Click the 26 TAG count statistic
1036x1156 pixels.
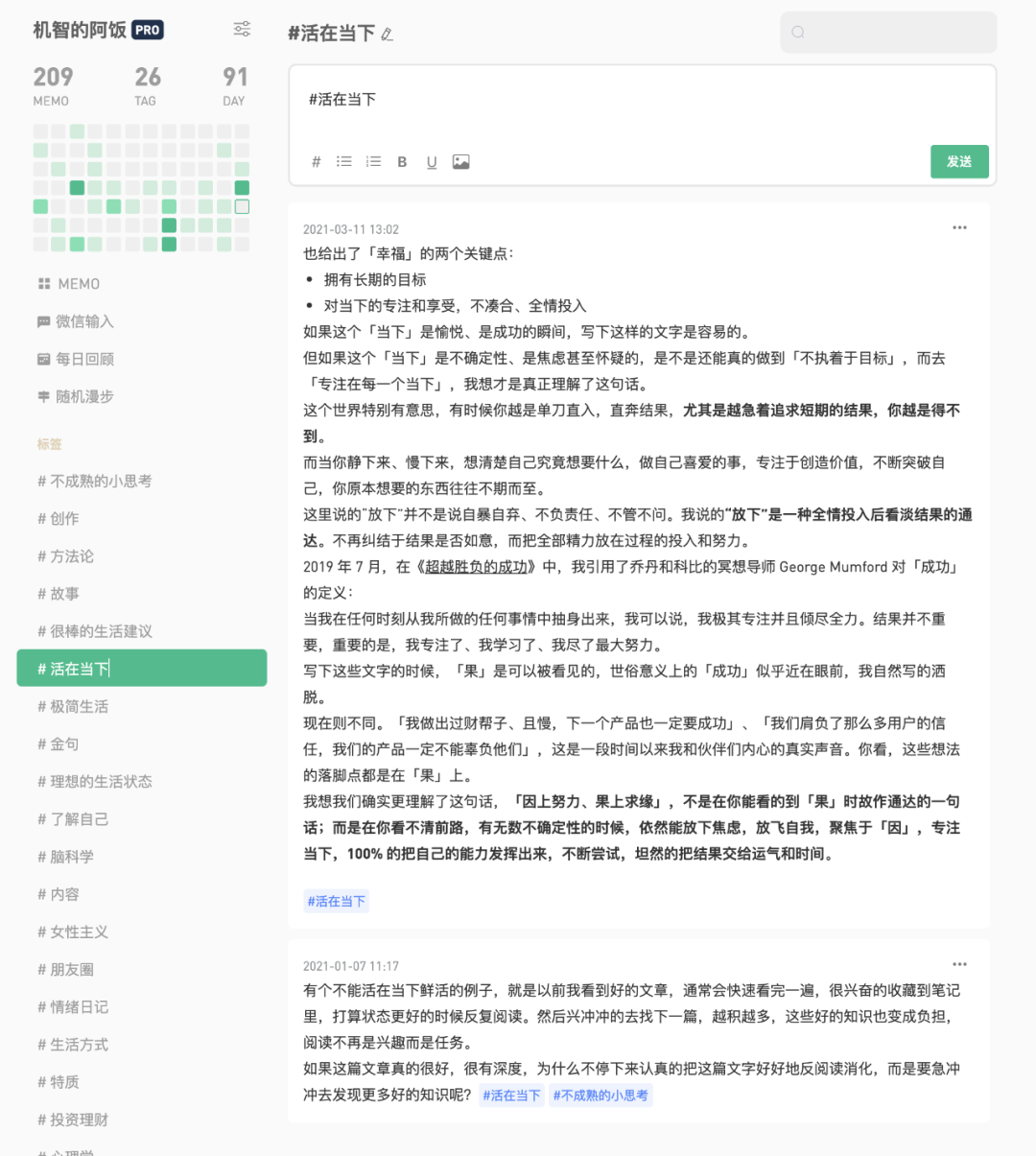[148, 84]
